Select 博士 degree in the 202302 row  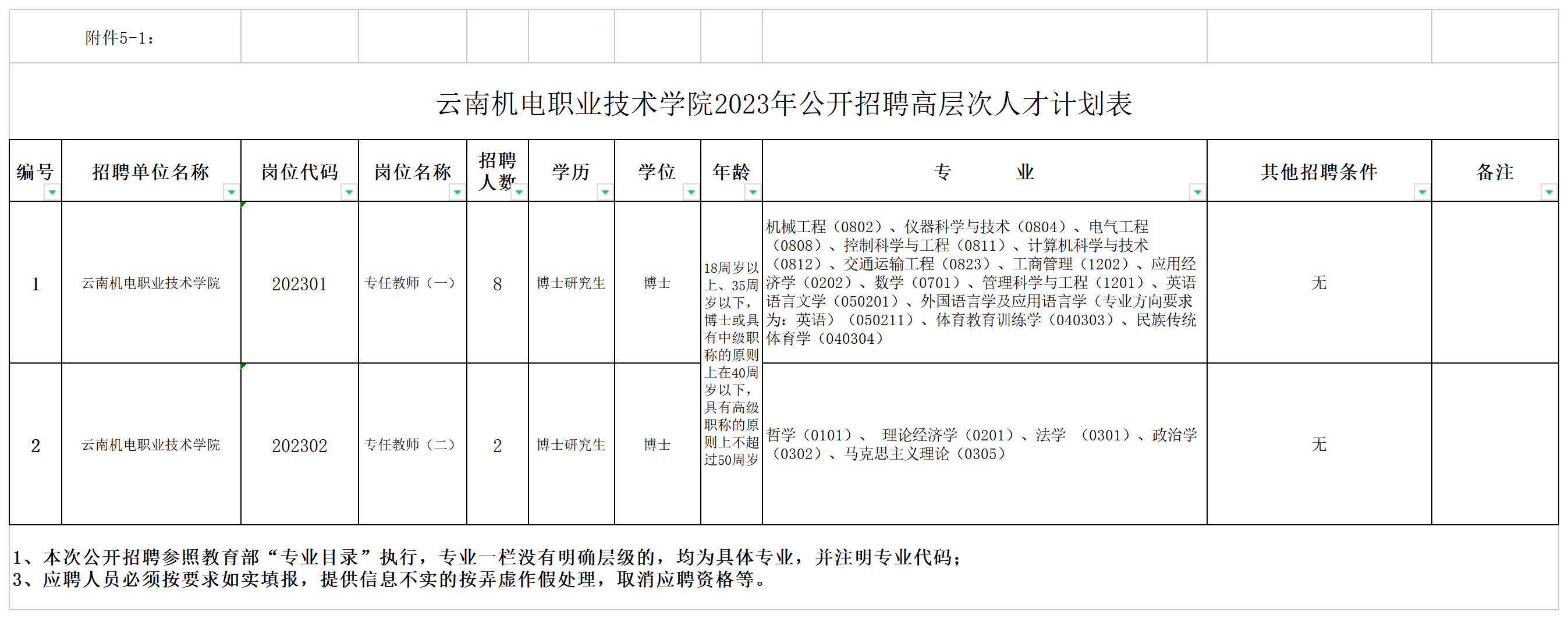click(657, 444)
